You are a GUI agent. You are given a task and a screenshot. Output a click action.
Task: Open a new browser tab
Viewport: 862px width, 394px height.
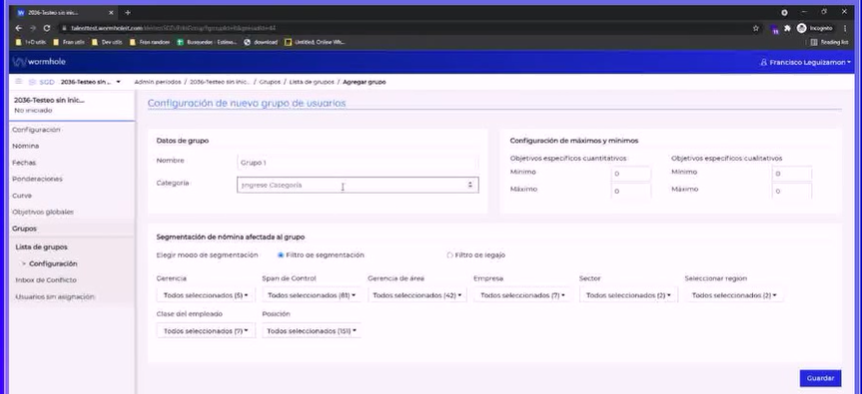tap(128, 12)
